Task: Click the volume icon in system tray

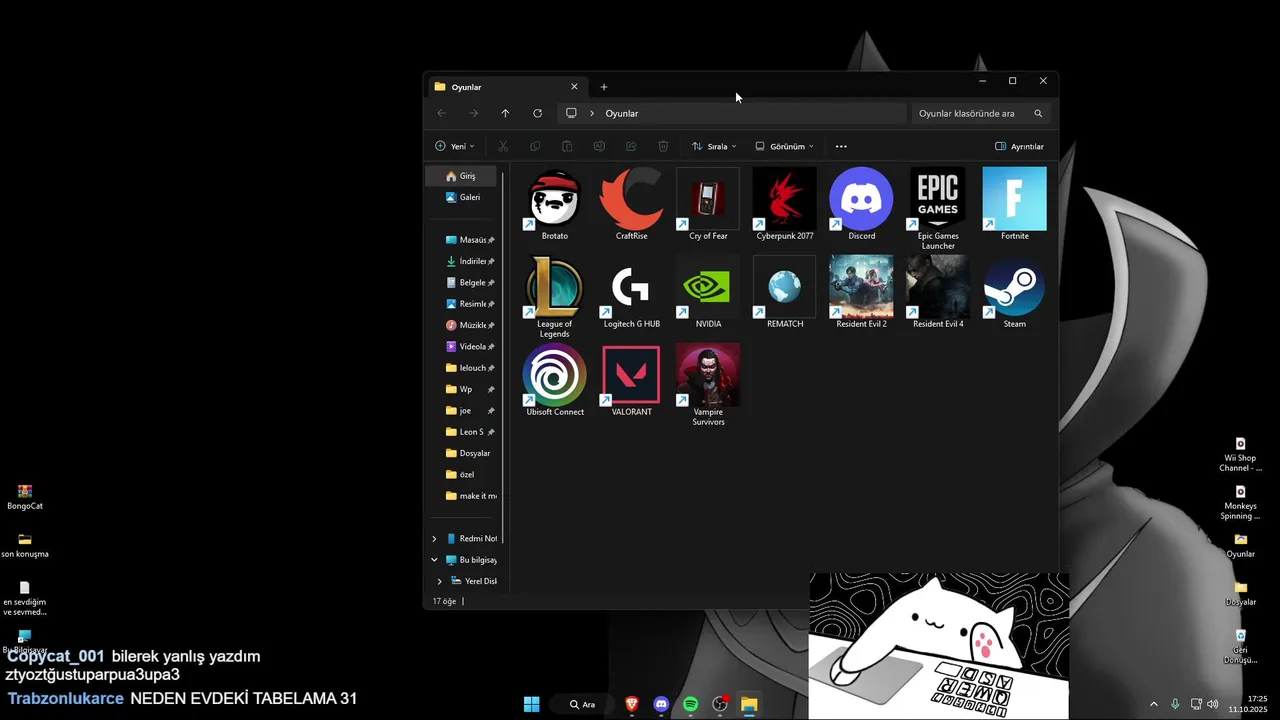Action: pyautogui.click(x=1212, y=704)
